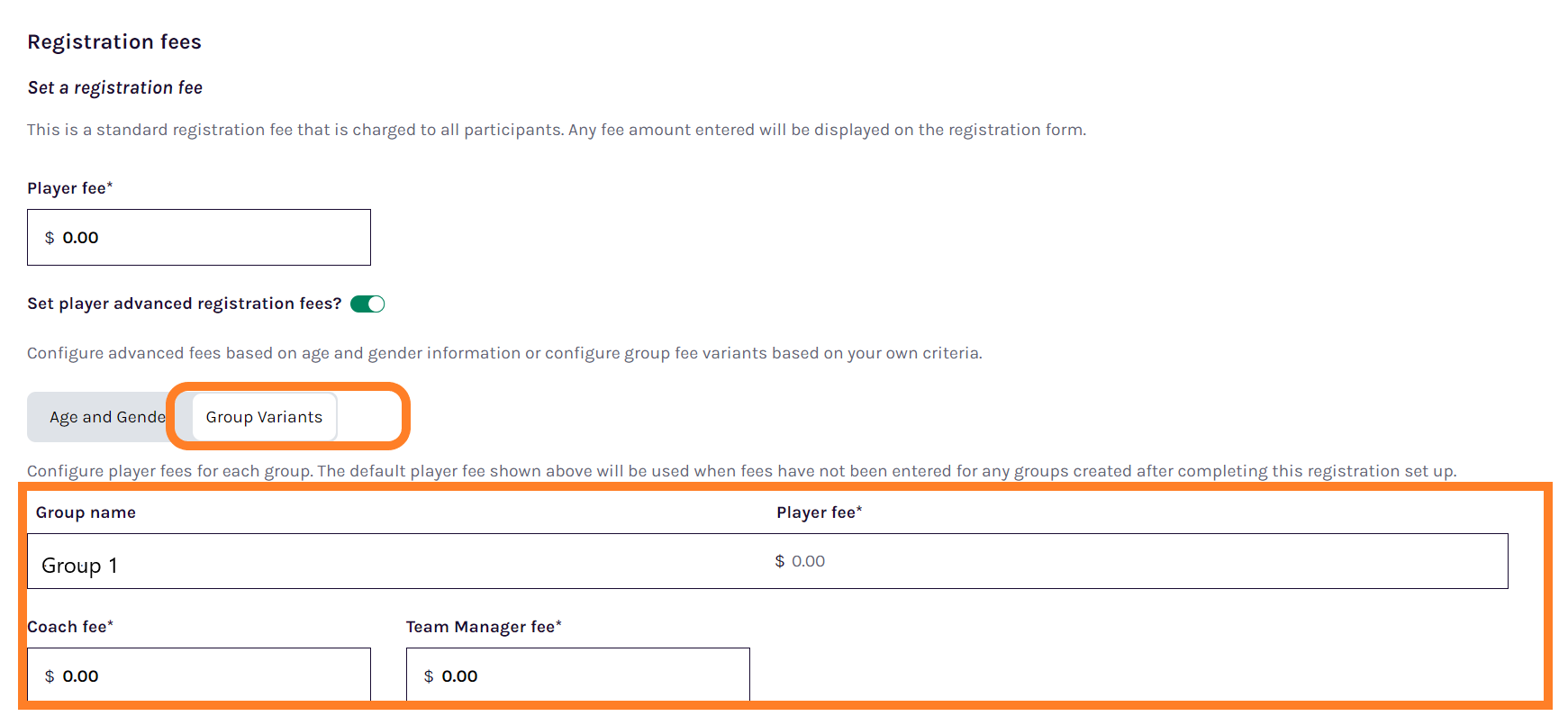Select the Set a registration fee subtitle
The width and height of the screenshot is (1568, 716).
pyautogui.click(x=115, y=87)
